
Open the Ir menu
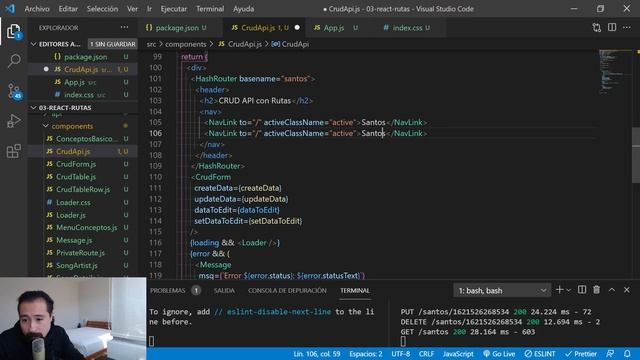pyautogui.click(x=149, y=9)
